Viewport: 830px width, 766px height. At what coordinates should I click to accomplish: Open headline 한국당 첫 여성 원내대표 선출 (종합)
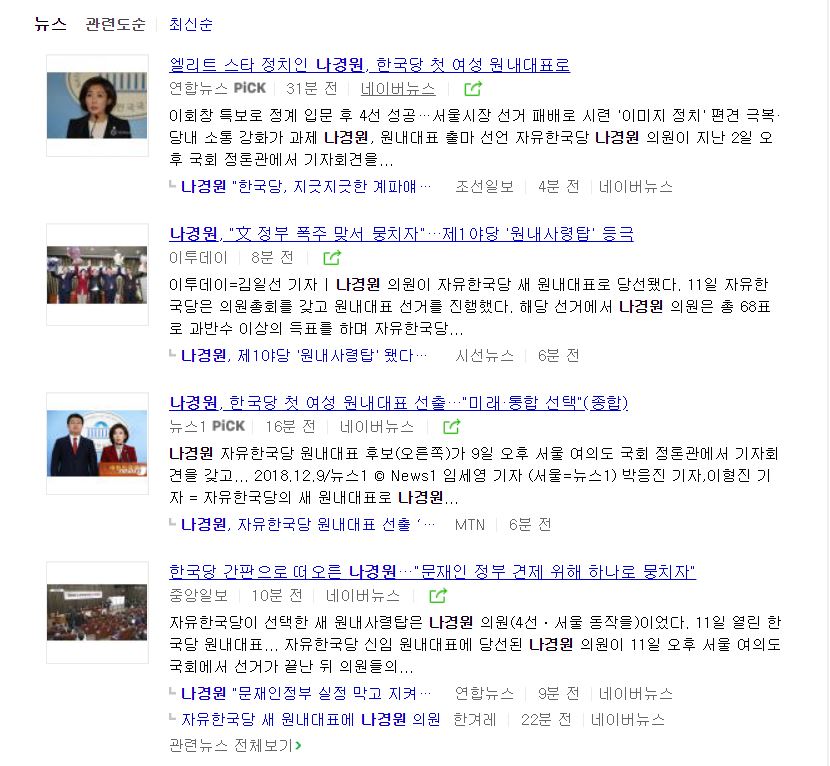point(399,402)
